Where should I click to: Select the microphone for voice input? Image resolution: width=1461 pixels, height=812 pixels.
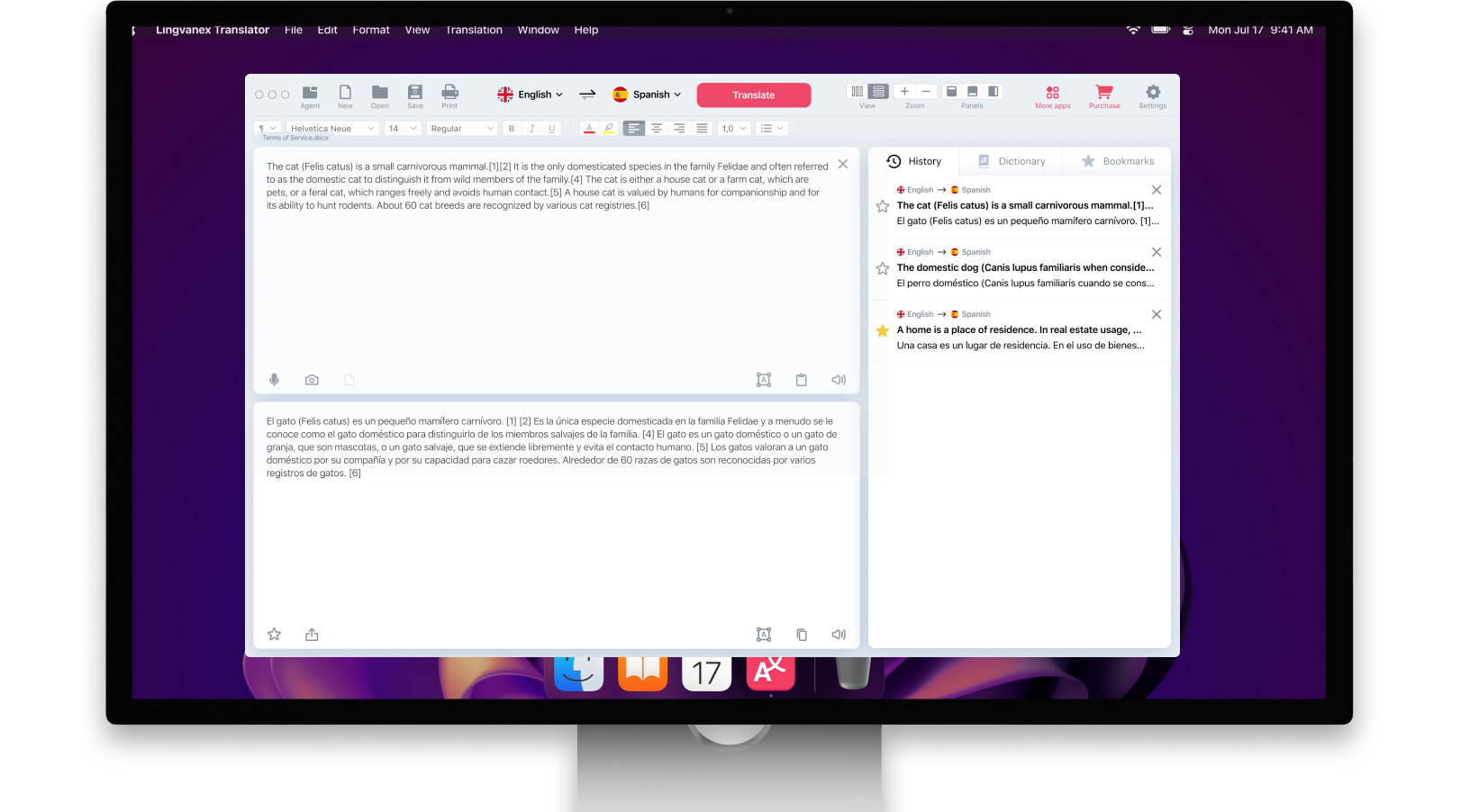tap(274, 379)
